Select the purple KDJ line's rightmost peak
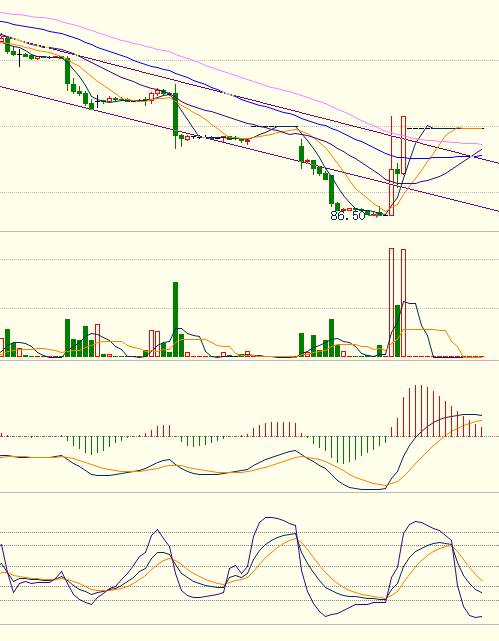 (416, 522)
